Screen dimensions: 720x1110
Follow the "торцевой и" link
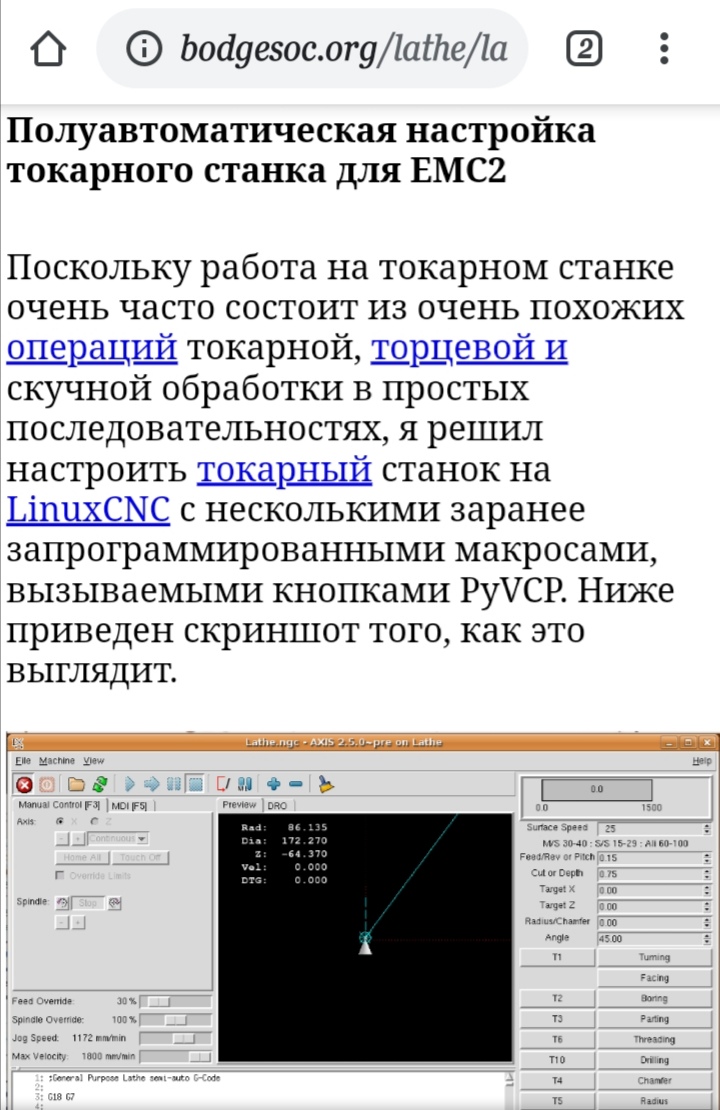[x=469, y=348]
